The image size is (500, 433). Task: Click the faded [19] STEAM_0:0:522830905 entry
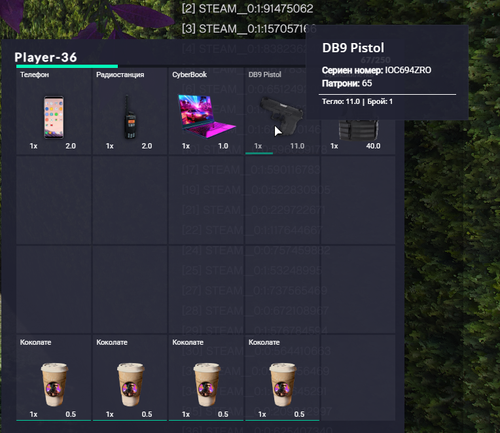coord(256,190)
